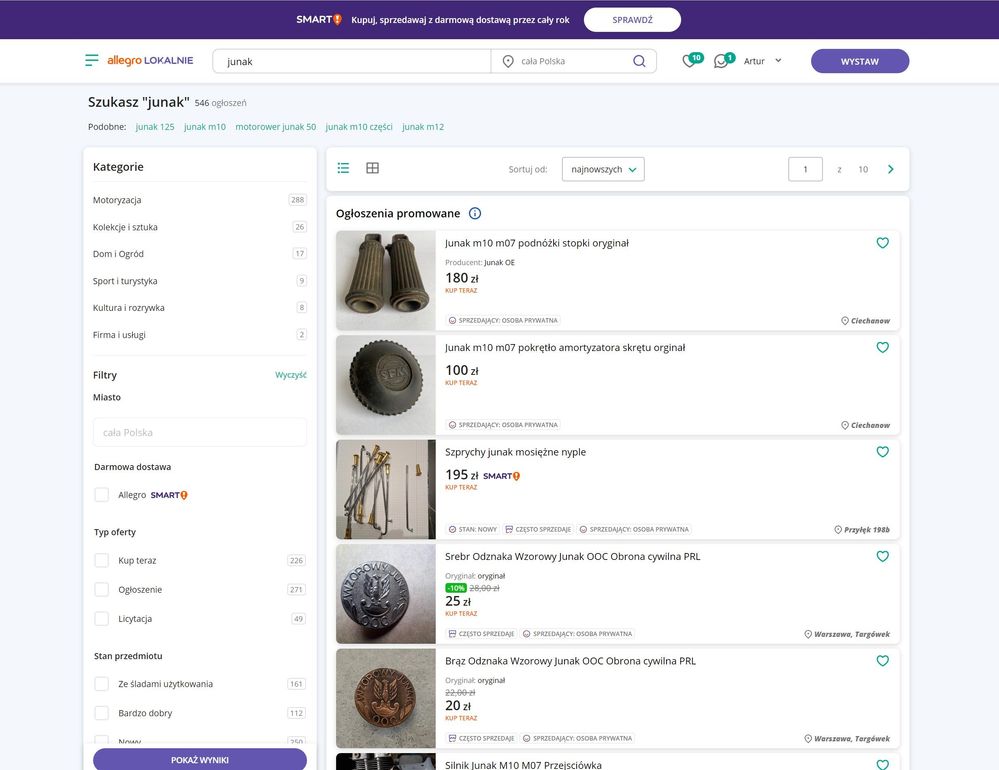Click Przyłęk 198b location tag
Screen dimensions: 999x770
click(x=862, y=530)
